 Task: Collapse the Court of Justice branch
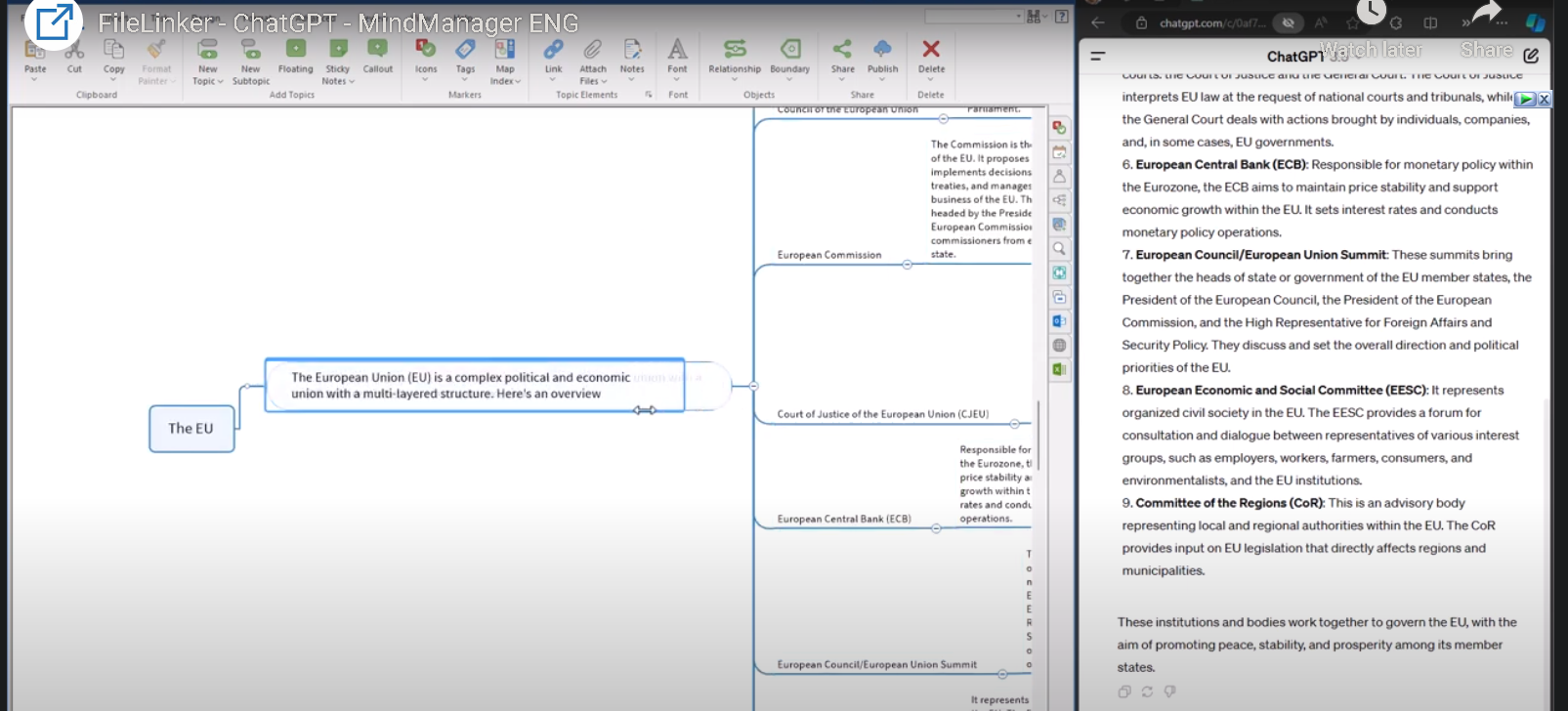click(1014, 424)
